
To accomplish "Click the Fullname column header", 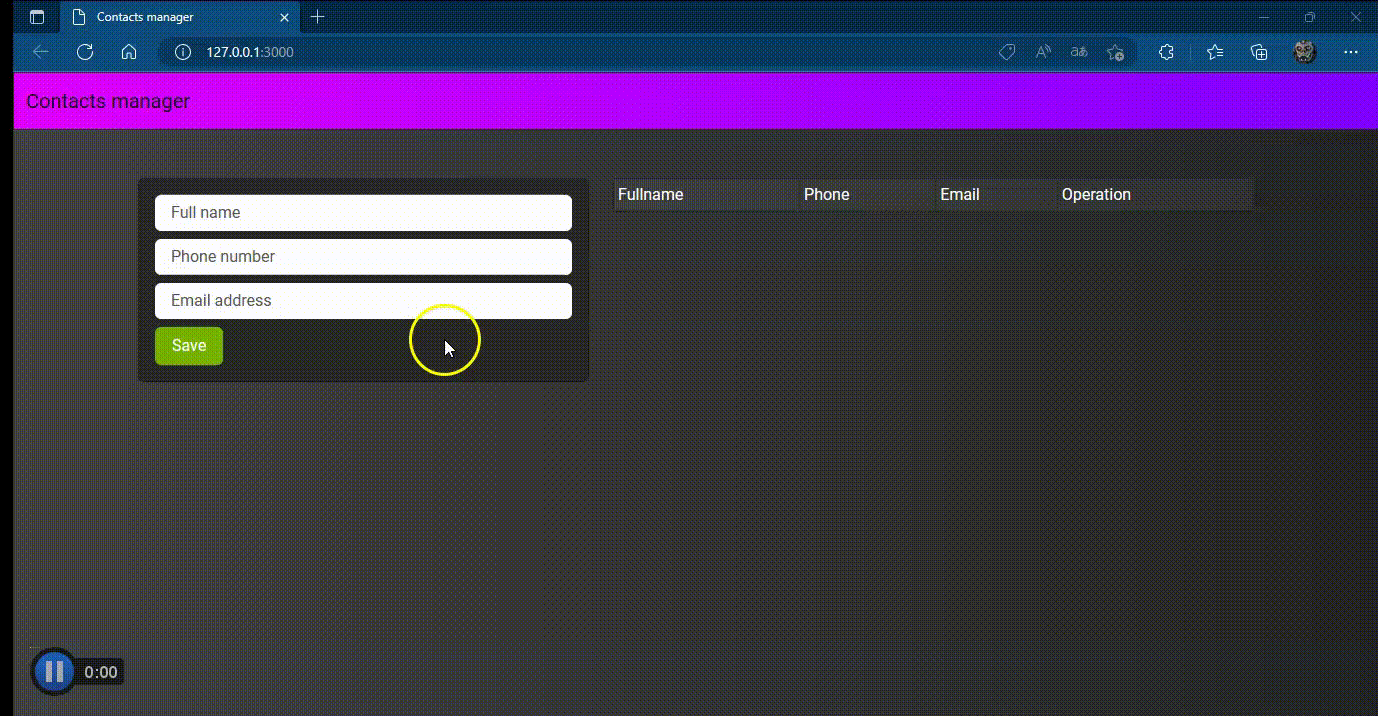I will pos(651,195).
